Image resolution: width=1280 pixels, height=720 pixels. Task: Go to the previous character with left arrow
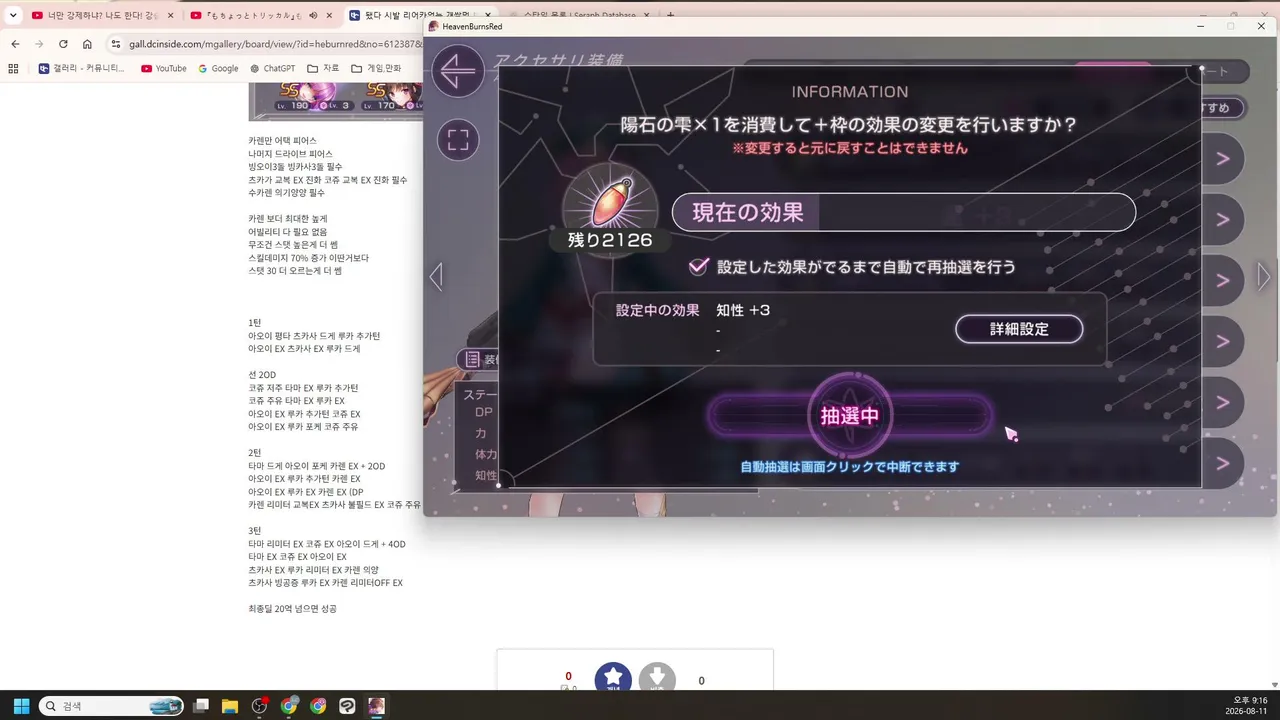coord(435,277)
